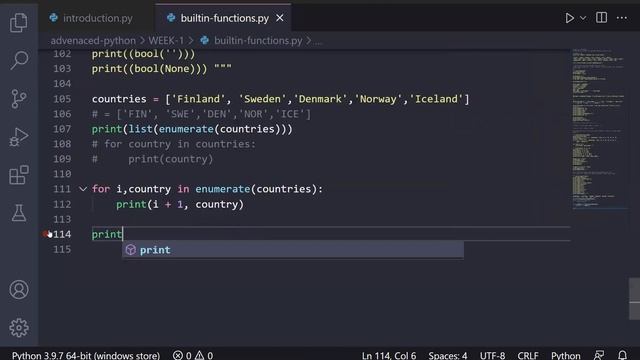Split the editor to the right
Image resolution: width=640 pixels, height=360 pixels.
pos(601,18)
